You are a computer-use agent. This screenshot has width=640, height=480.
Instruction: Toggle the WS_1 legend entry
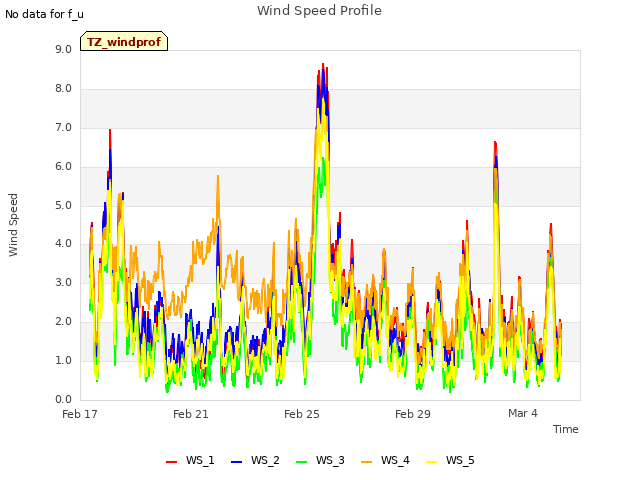190,460
